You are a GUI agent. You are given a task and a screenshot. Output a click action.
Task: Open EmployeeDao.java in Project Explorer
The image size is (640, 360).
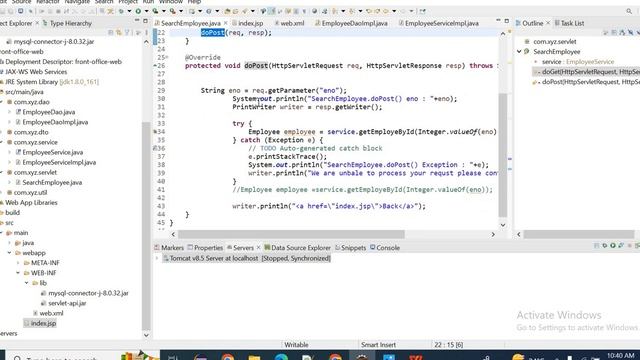tap(49, 112)
